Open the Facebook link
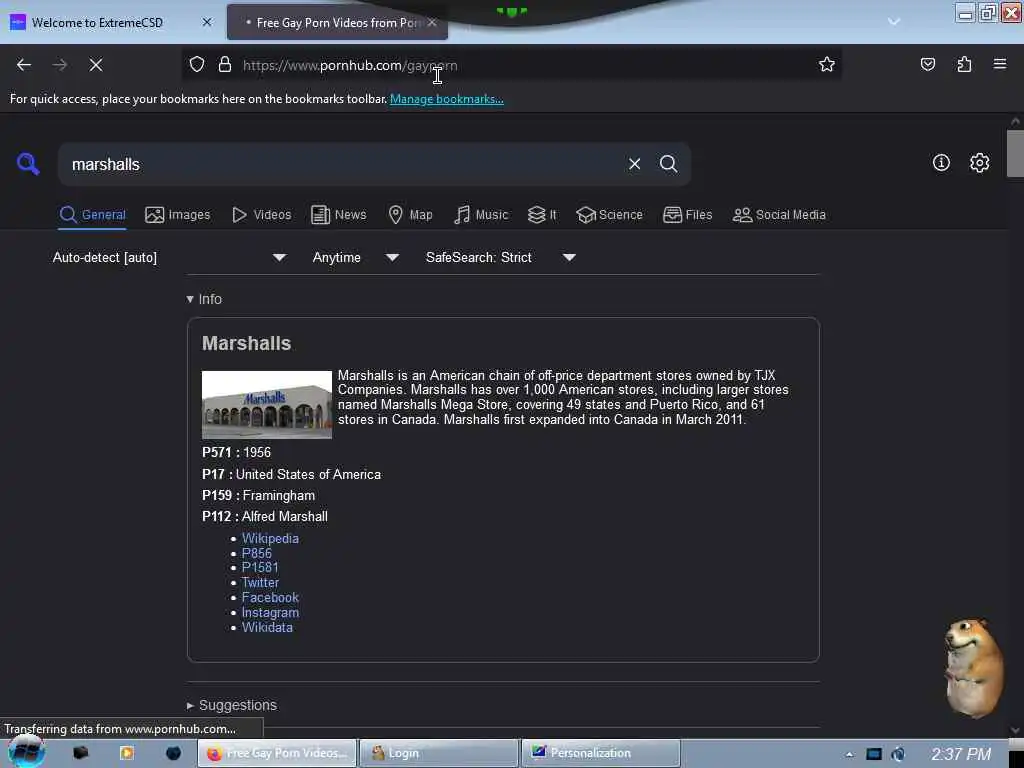This screenshot has width=1024, height=768. tap(270, 598)
